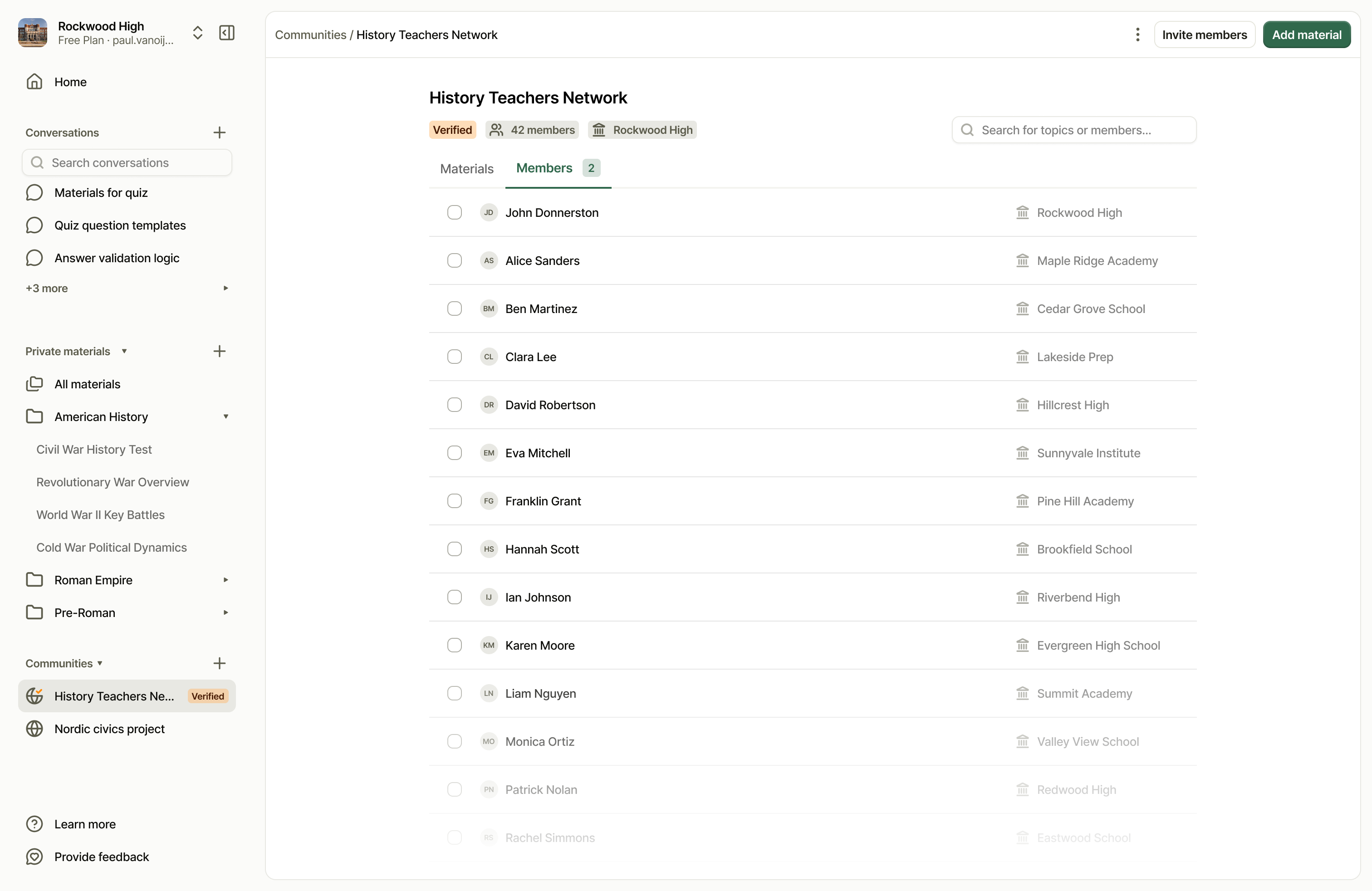This screenshot has height=891, width=1372.
Task: Click the Nordic civics project globe icon
Action: pyautogui.click(x=34, y=729)
